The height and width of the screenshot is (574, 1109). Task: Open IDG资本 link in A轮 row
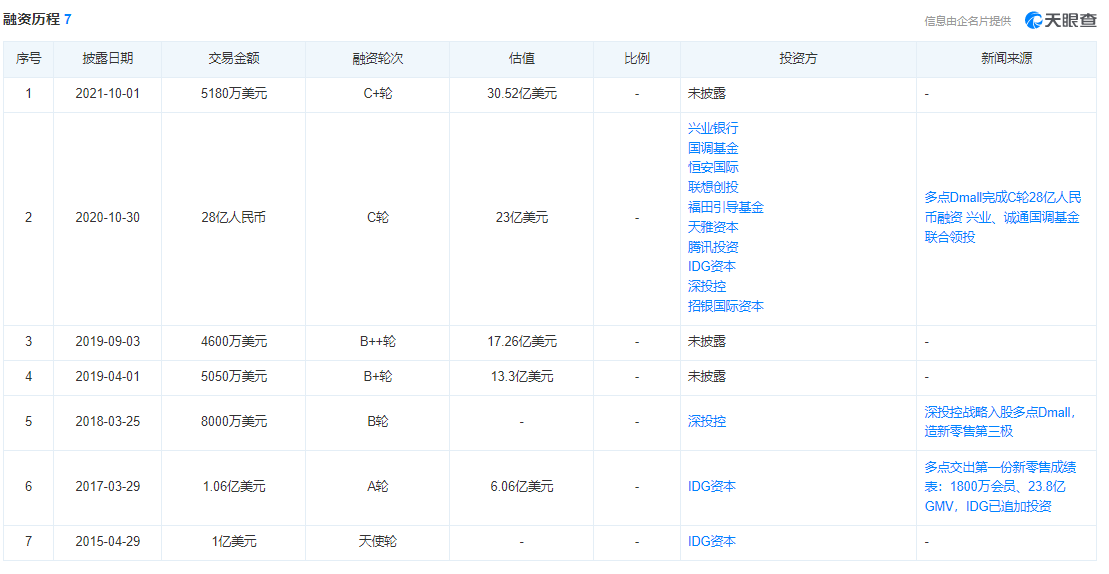coord(712,486)
